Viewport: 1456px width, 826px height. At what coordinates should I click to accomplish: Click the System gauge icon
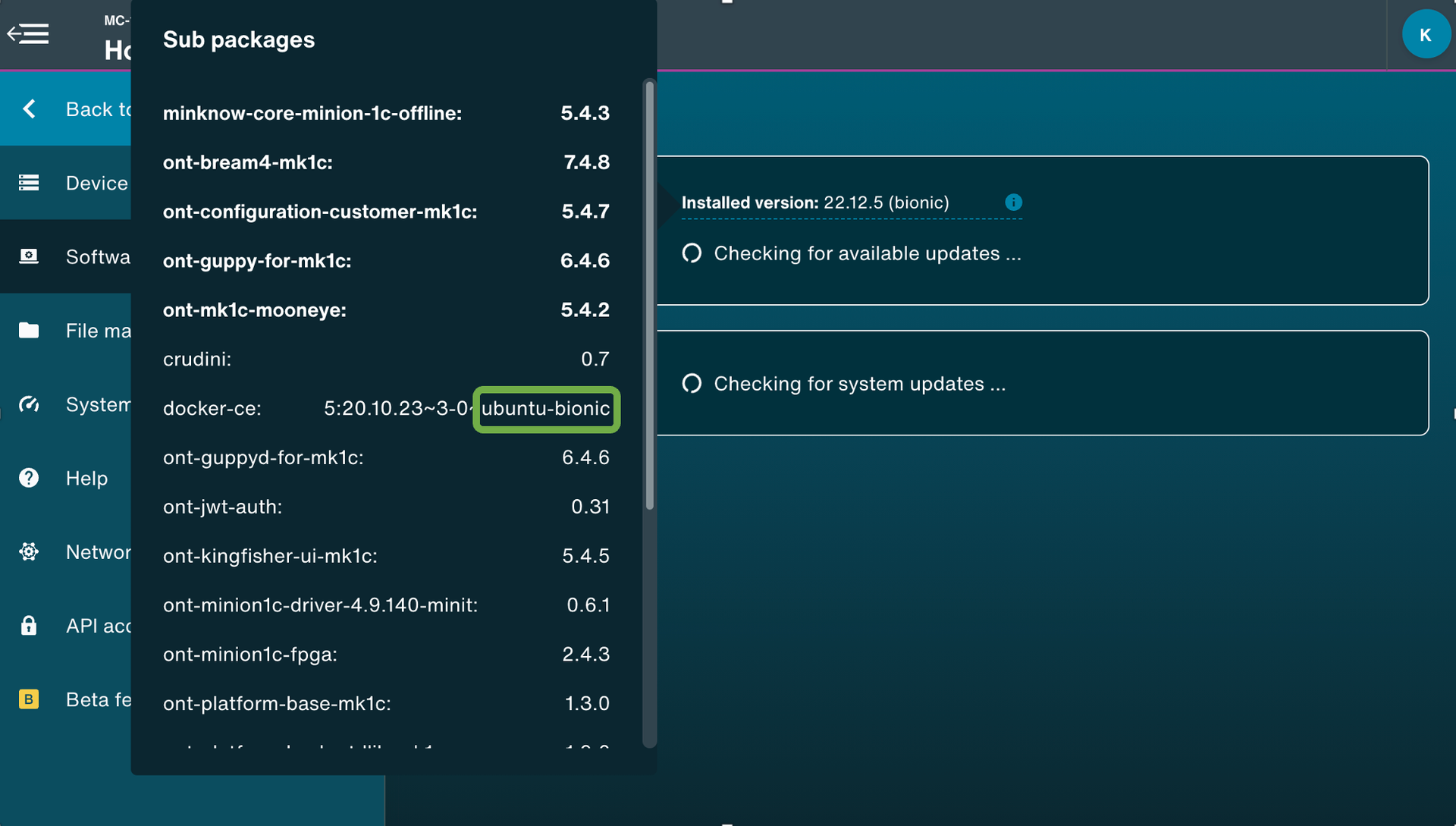(x=29, y=404)
